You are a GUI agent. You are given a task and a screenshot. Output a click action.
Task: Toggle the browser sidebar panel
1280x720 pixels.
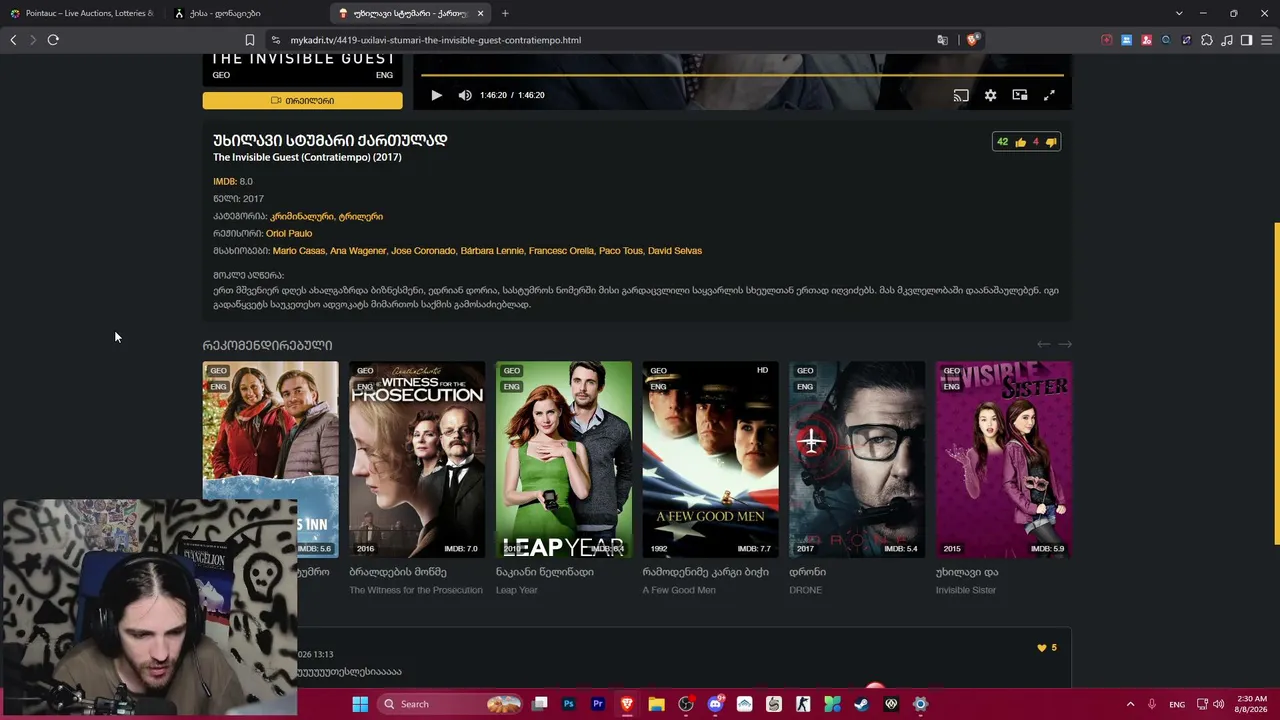[1246, 40]
